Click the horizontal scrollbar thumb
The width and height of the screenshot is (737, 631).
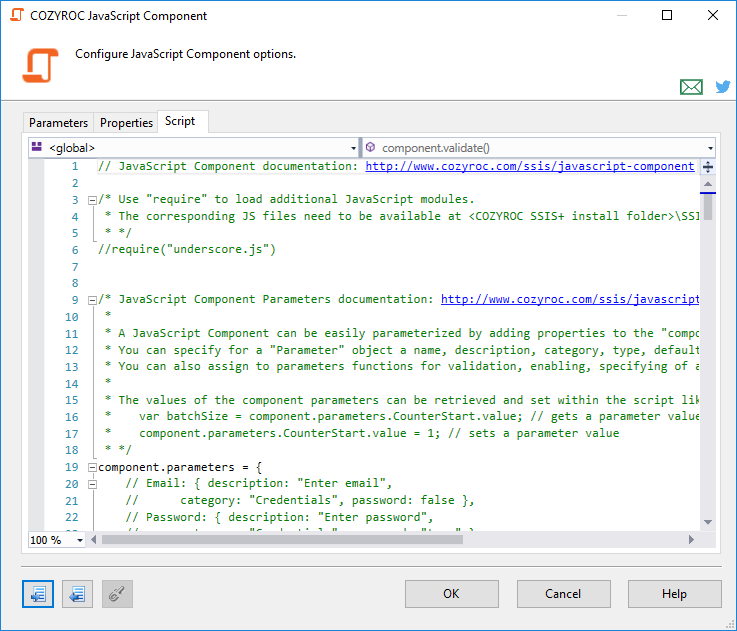point(282,539)
